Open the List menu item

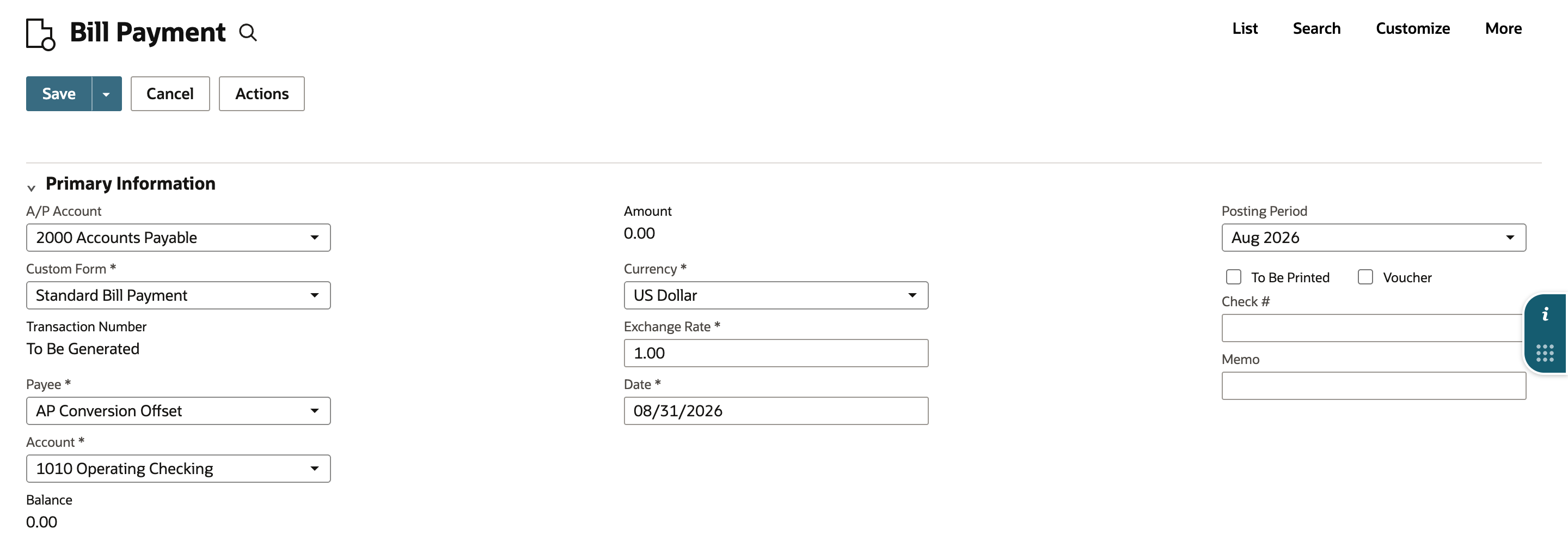coord(1245,29)
